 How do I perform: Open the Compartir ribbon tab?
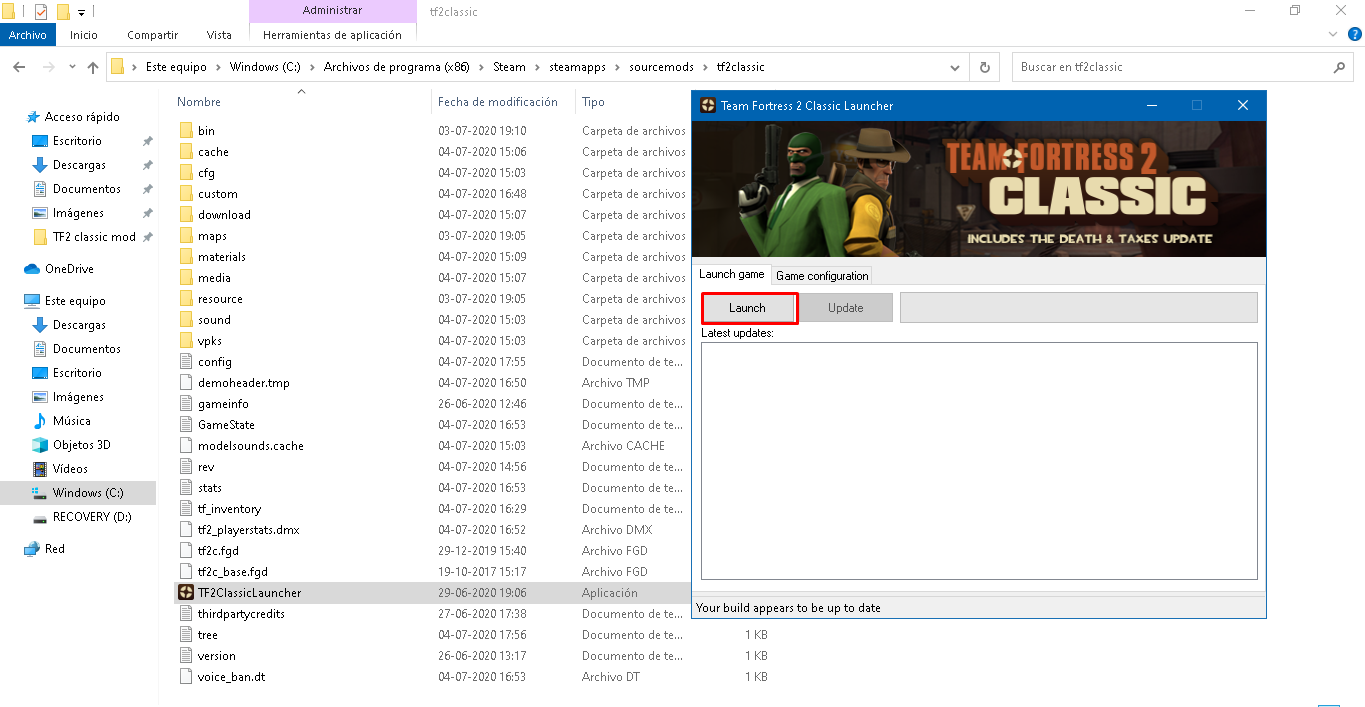151,34
